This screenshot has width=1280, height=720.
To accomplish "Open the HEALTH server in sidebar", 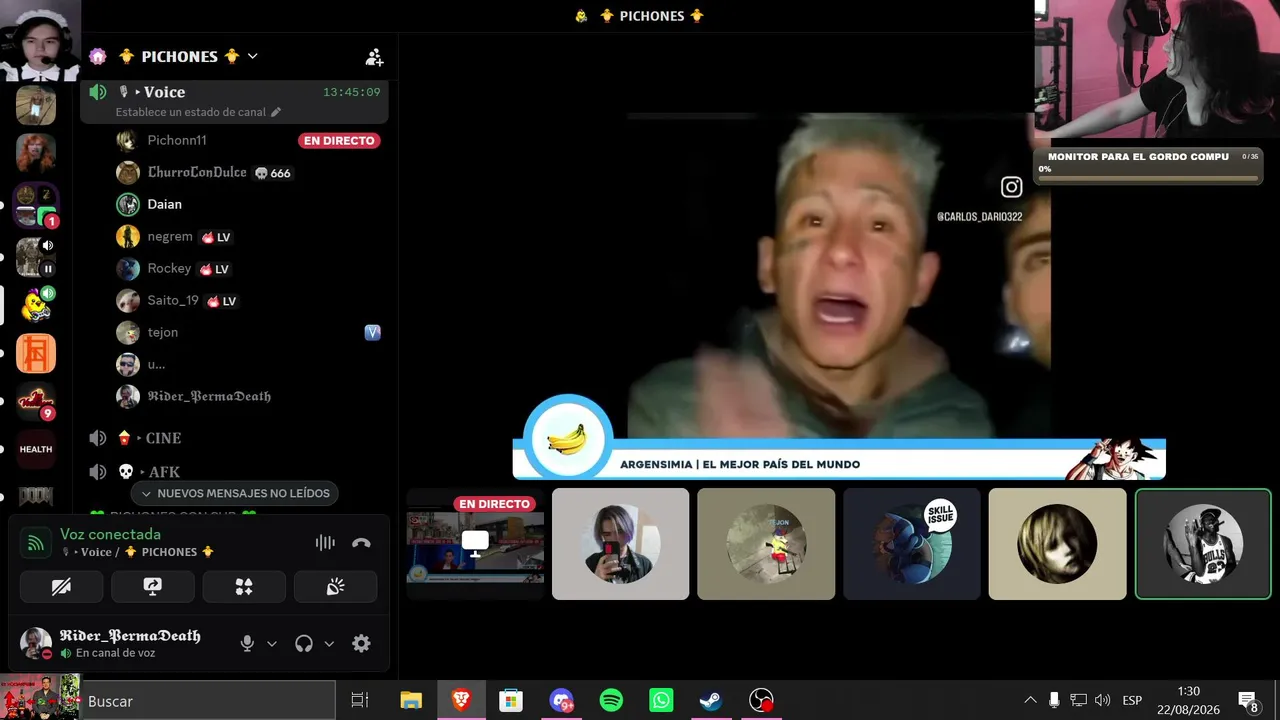I will coord(36,449).
